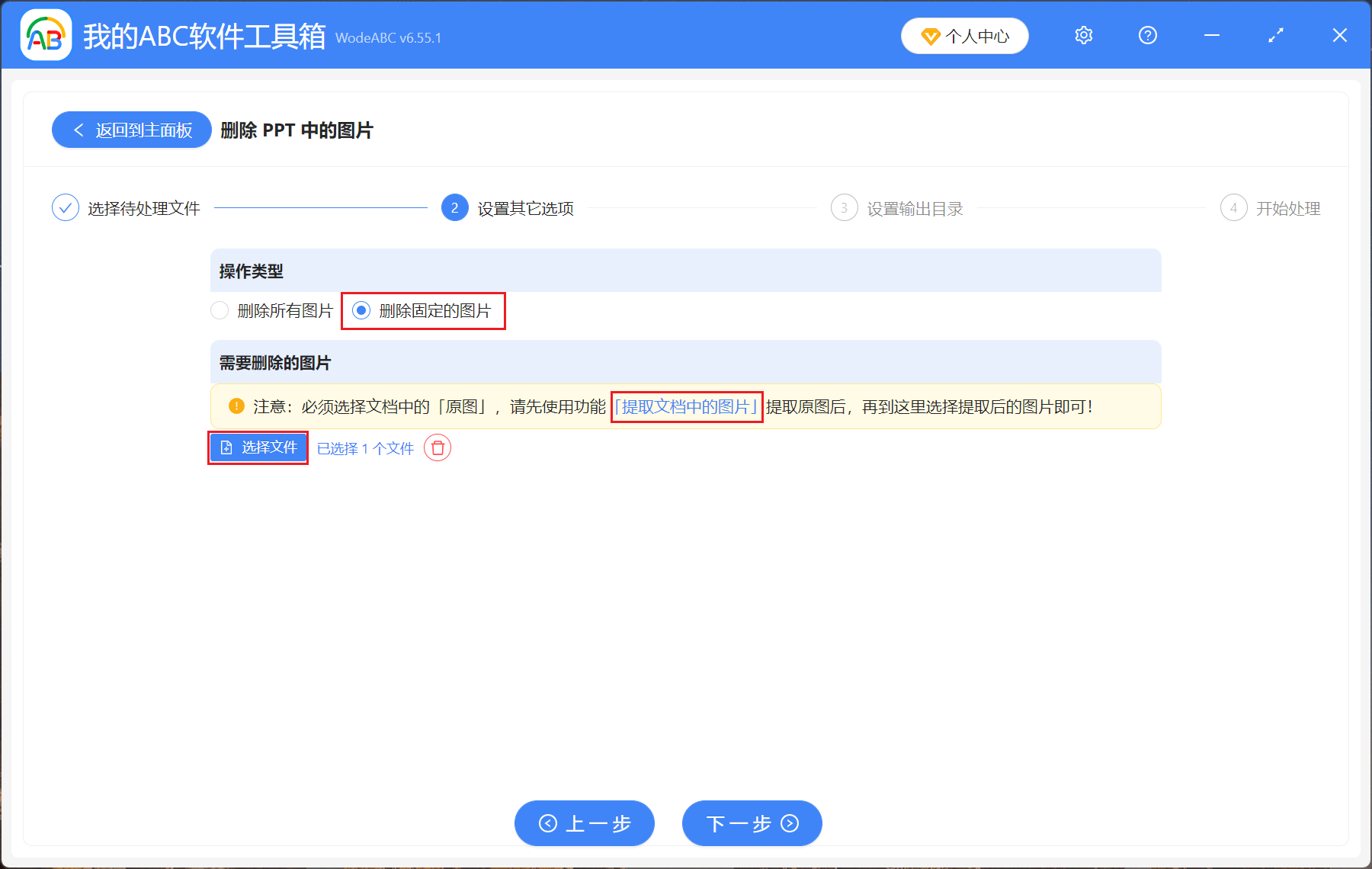Select the 删除所有图片 radio option
The width and height of the screenshot is (1372, 869).
pos(220,310)
